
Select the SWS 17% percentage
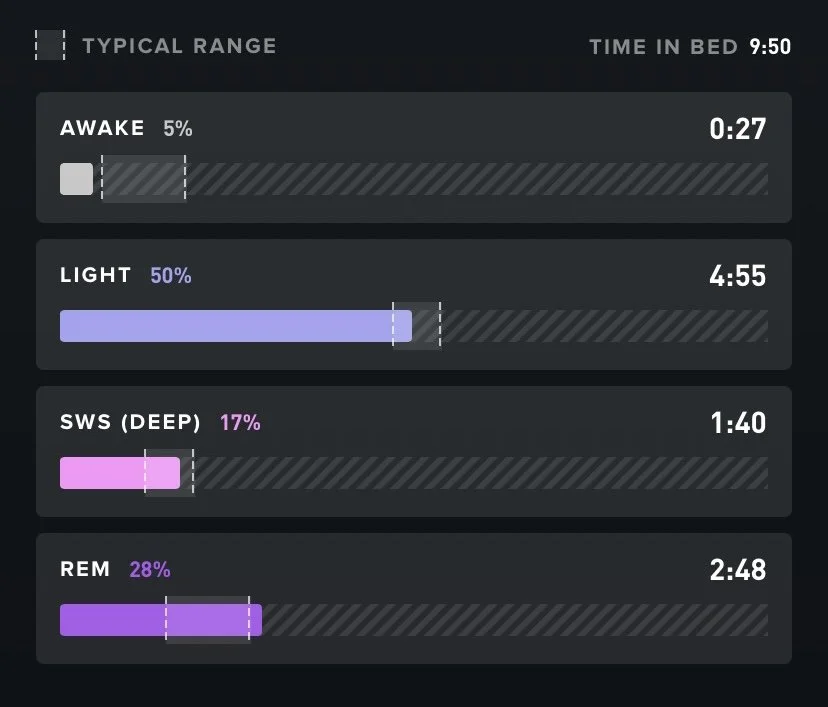240,422
